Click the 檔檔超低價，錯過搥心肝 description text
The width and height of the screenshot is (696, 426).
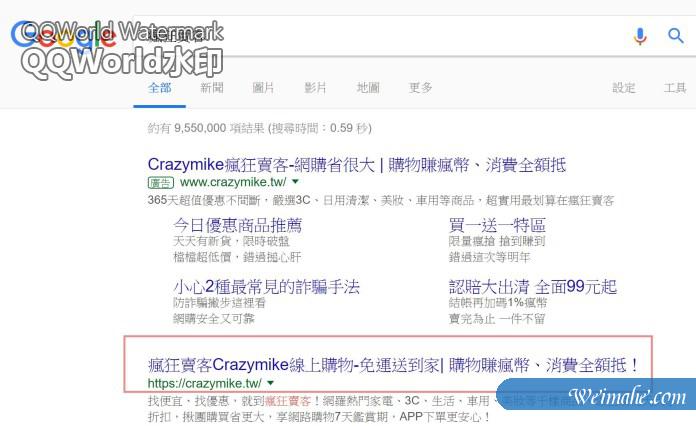237,257
